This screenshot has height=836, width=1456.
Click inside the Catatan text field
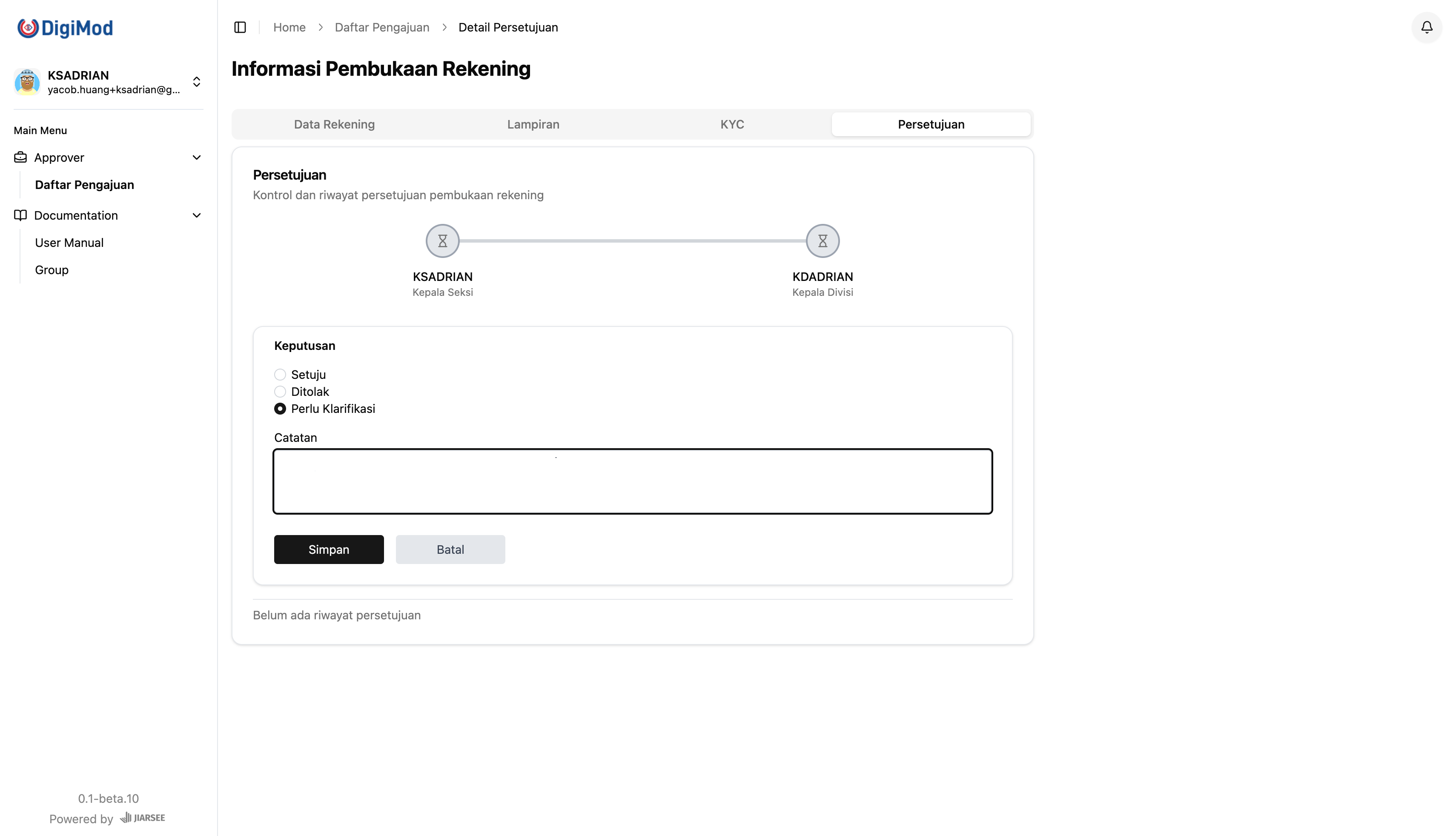pyautogui.click(x=631, y=481)
